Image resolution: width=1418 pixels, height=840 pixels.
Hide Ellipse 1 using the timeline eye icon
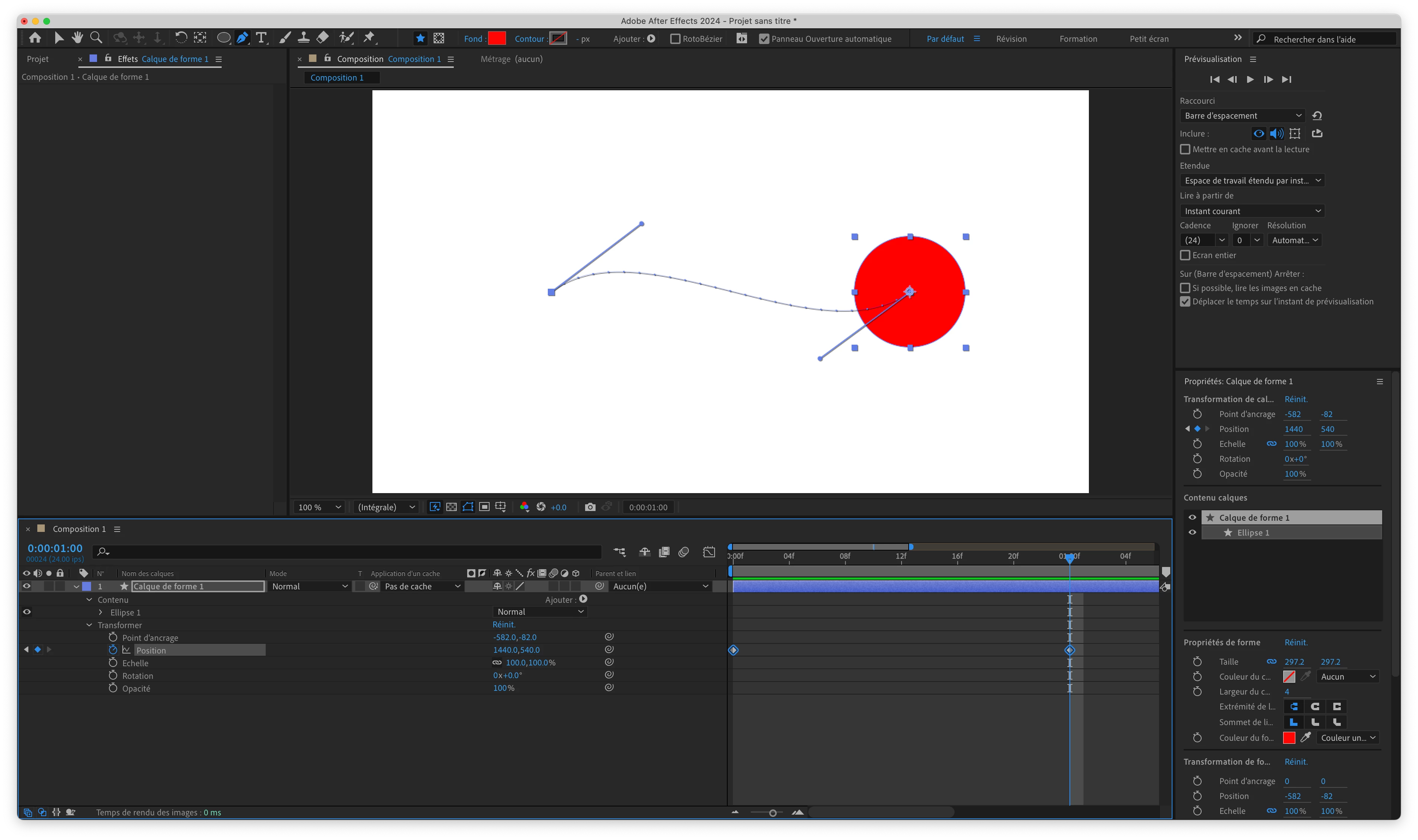coord(26,612)
